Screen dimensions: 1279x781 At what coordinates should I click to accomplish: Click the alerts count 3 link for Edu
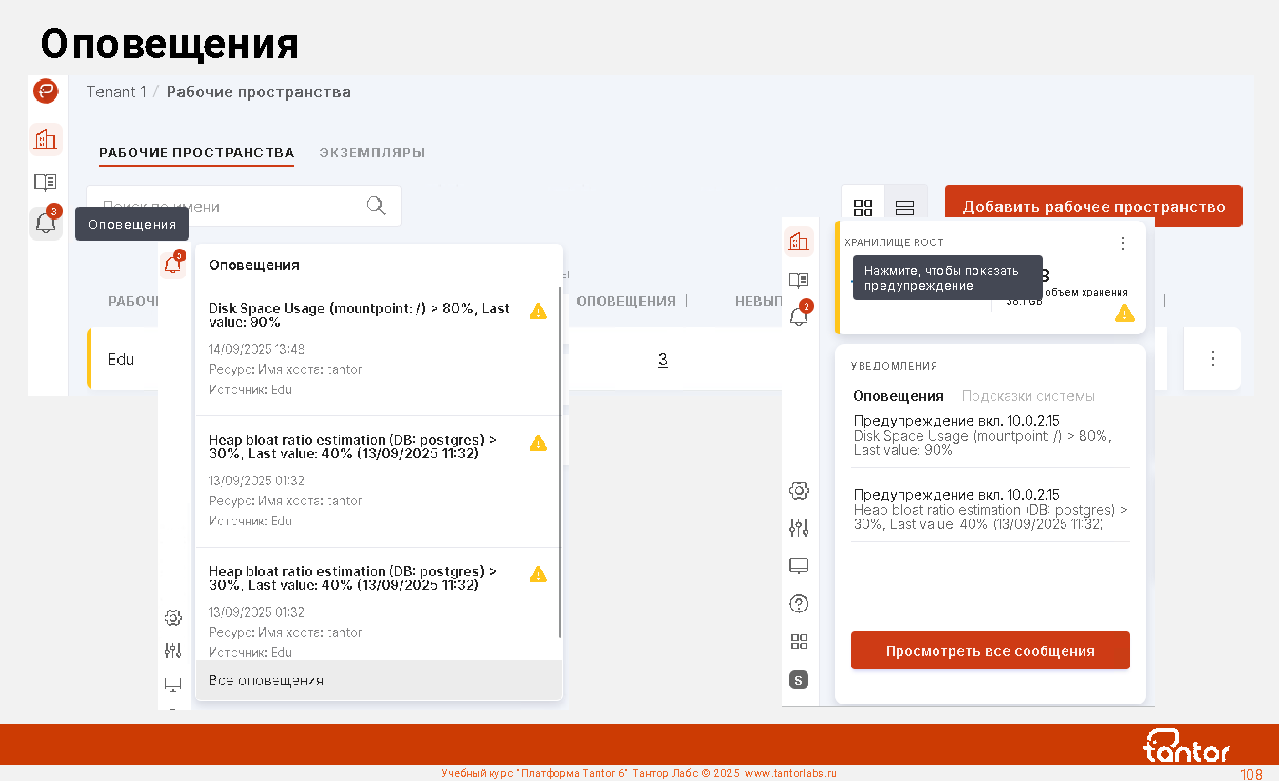[x=662, y=359]
